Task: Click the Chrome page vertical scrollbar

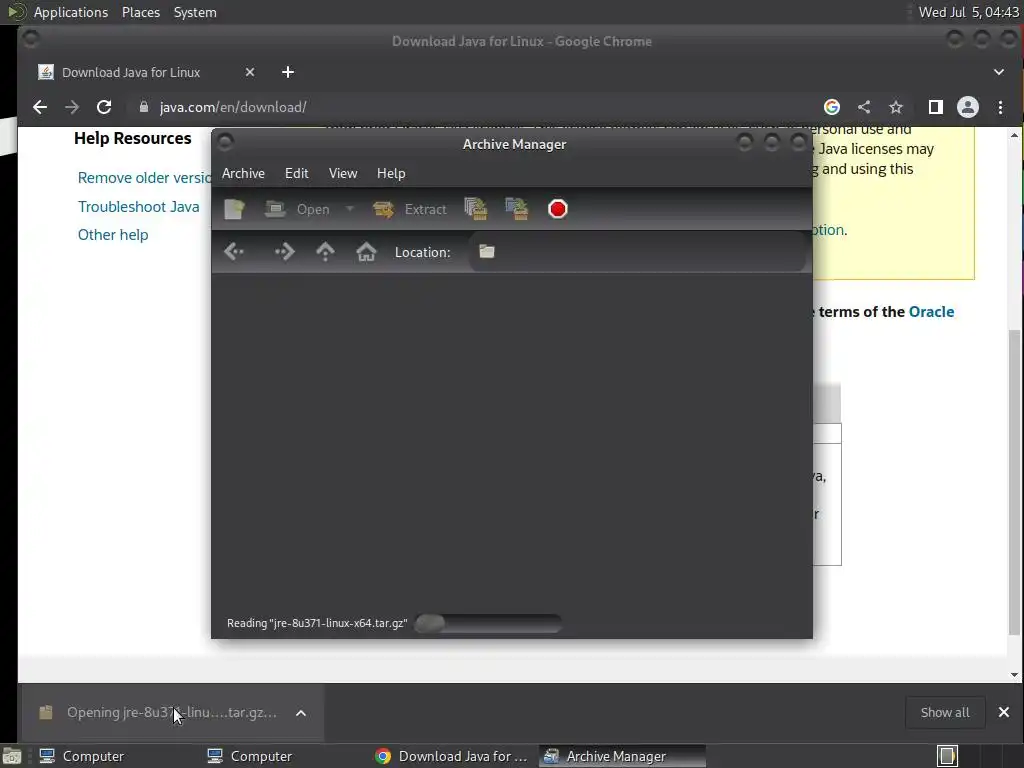Action: point(1014,483)
